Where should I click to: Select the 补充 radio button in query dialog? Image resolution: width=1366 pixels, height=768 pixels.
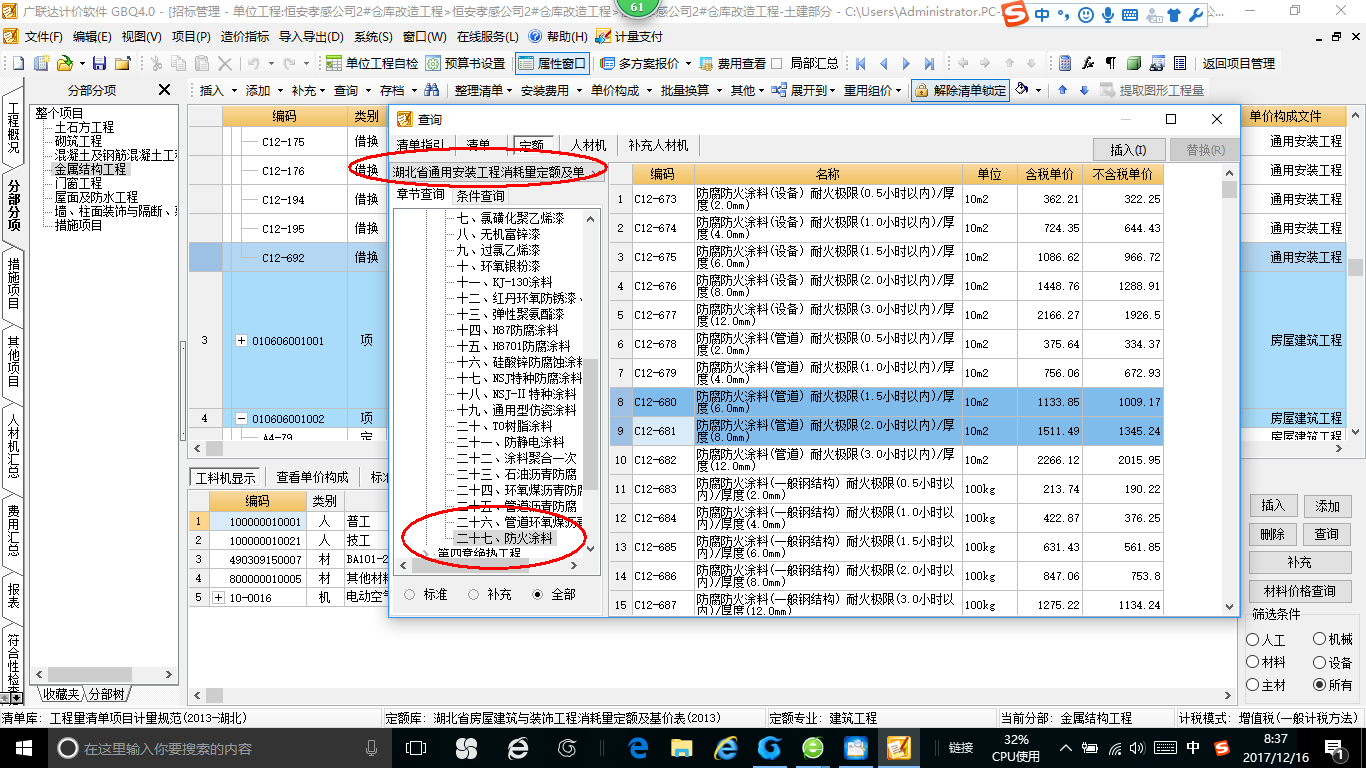tap(474, 594)
